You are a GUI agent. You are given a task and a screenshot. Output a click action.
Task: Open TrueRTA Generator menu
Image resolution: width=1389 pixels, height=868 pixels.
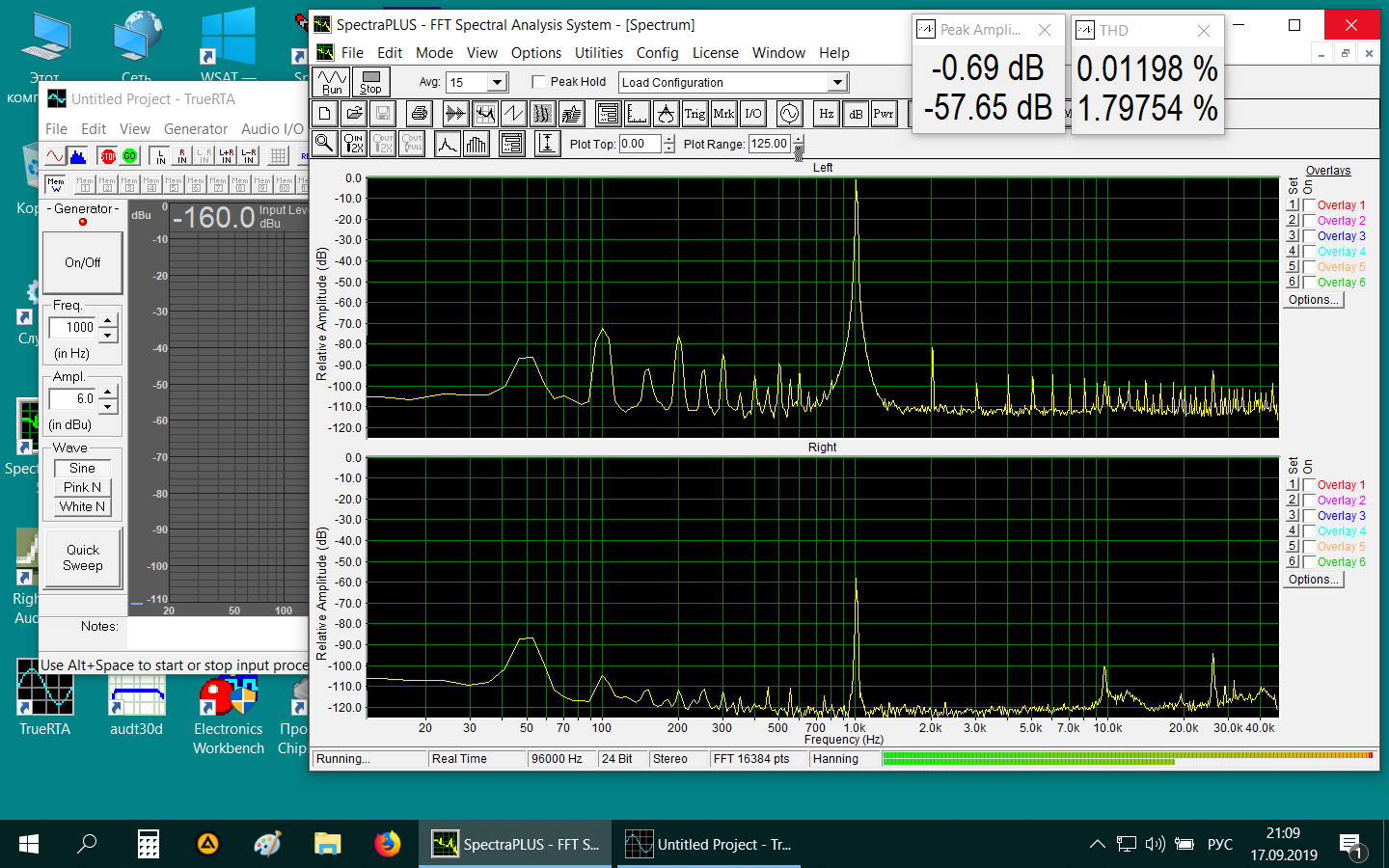click(x=196, y=129)
